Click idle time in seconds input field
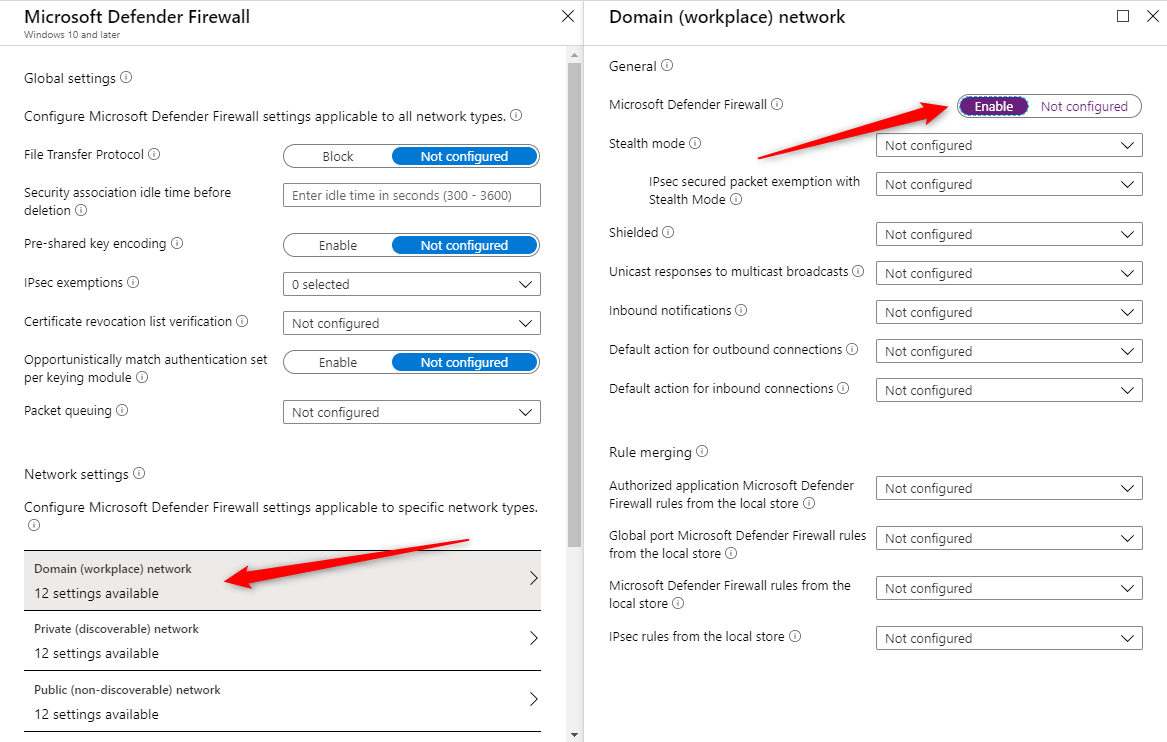 click(412, 195)
